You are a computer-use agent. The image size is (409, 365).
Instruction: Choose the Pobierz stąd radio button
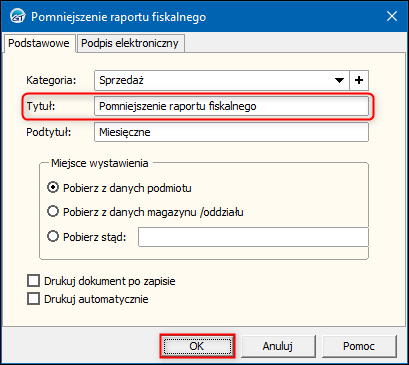[x=53, y=237]
